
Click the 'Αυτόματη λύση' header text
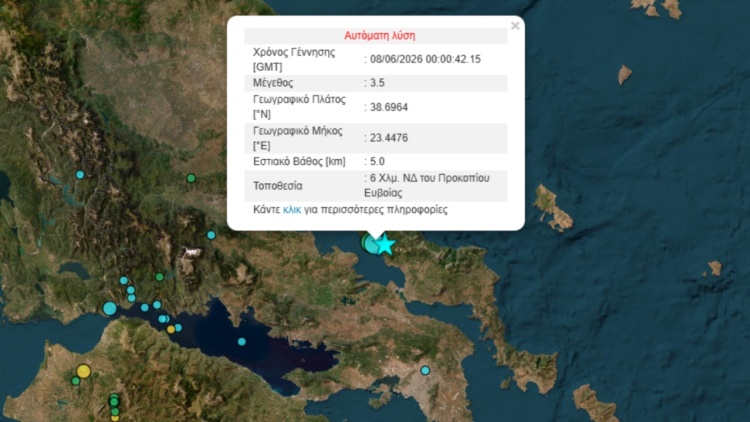click(x=380, y=36)
